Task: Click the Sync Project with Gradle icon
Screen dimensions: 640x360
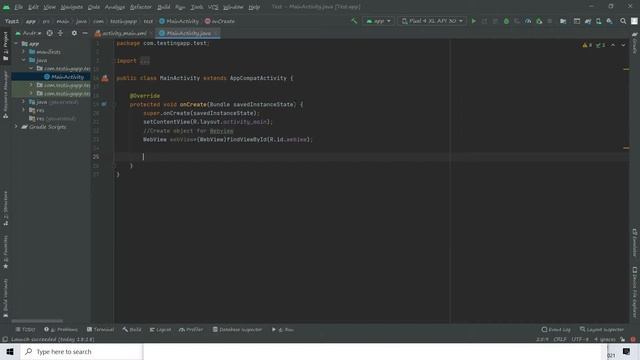Action: click(588, 21)
